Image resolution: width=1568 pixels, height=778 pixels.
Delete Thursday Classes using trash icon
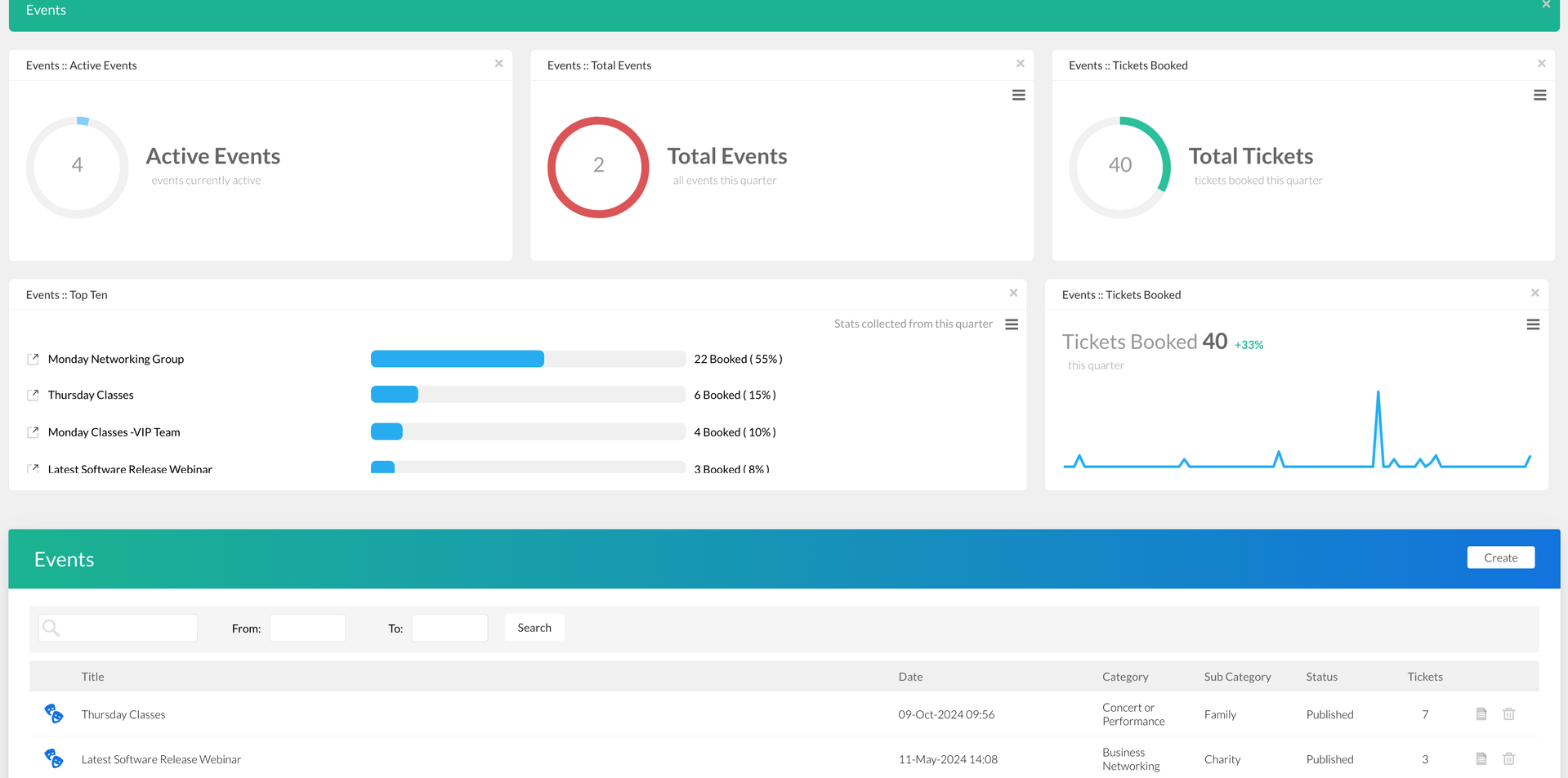(x=1508, y=713)
